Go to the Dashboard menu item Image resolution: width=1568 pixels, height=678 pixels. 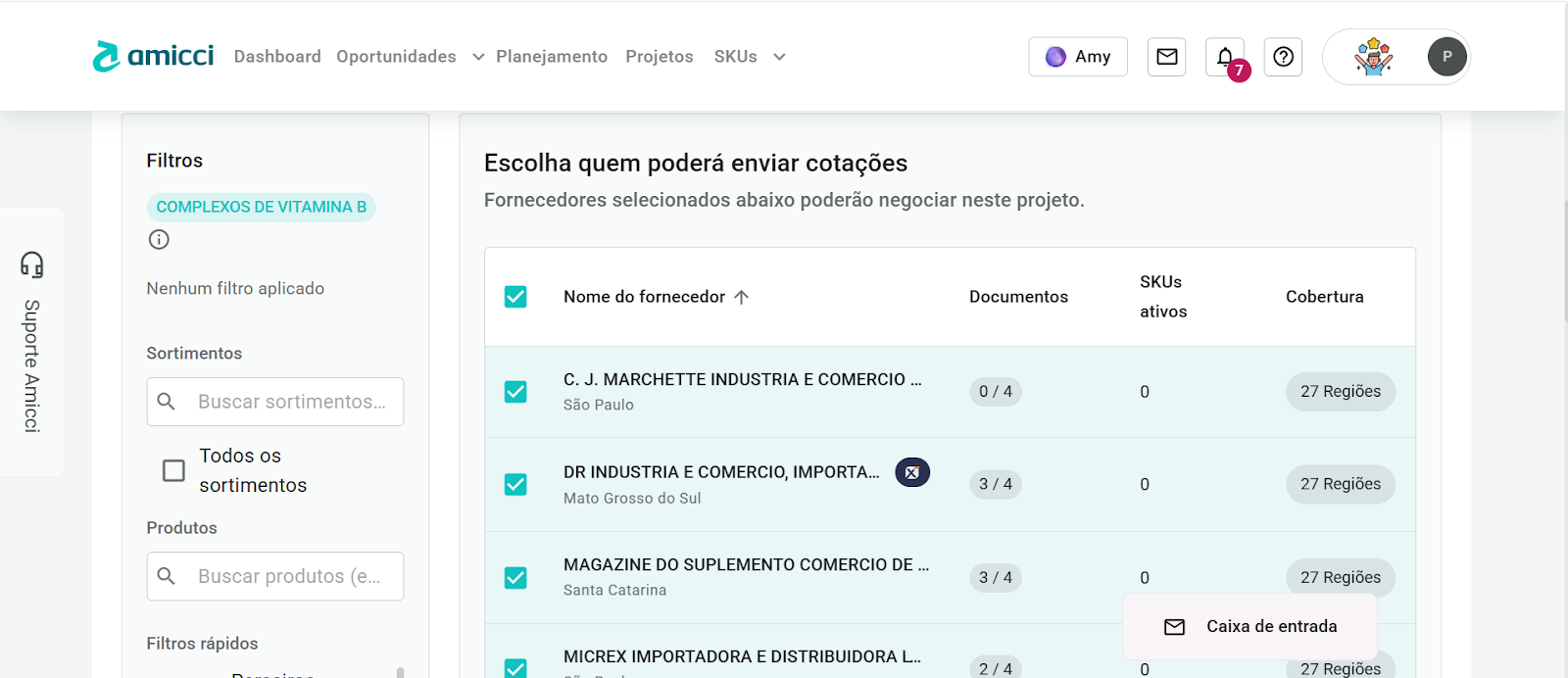[x=277, y=57]
